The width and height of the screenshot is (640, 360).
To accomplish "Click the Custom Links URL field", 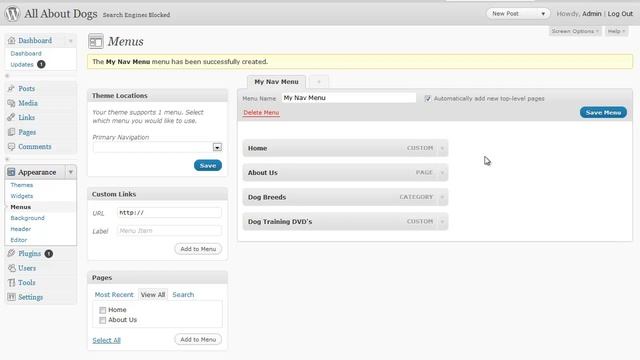I will tap(169, 213).
